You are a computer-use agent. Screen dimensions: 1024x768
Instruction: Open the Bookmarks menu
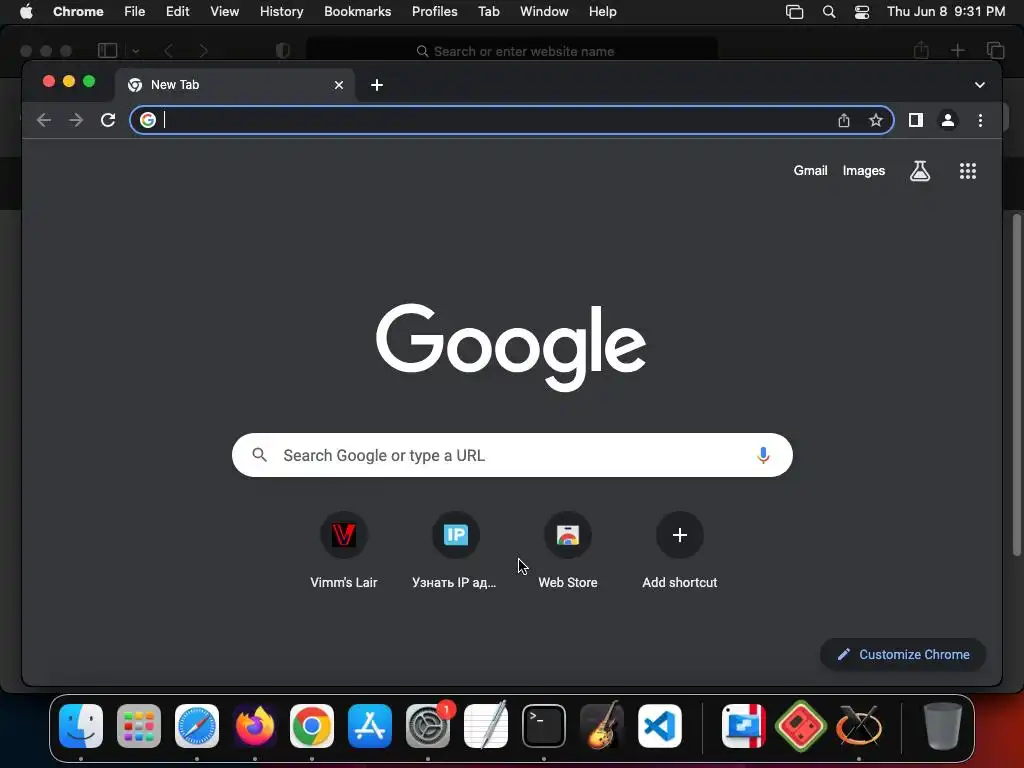pos(357,12)
